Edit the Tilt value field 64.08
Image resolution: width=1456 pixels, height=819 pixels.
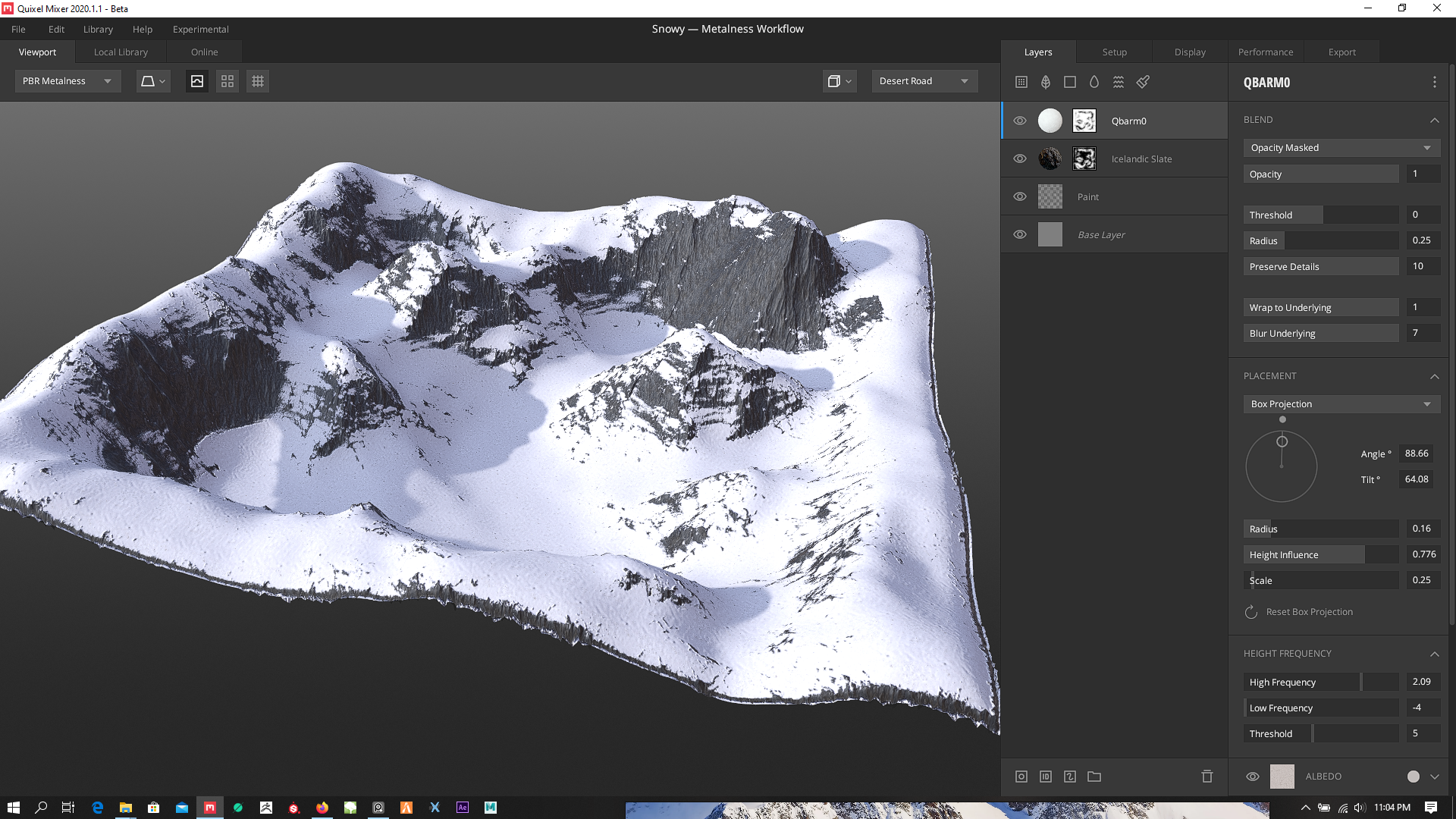coord(1417,479)
